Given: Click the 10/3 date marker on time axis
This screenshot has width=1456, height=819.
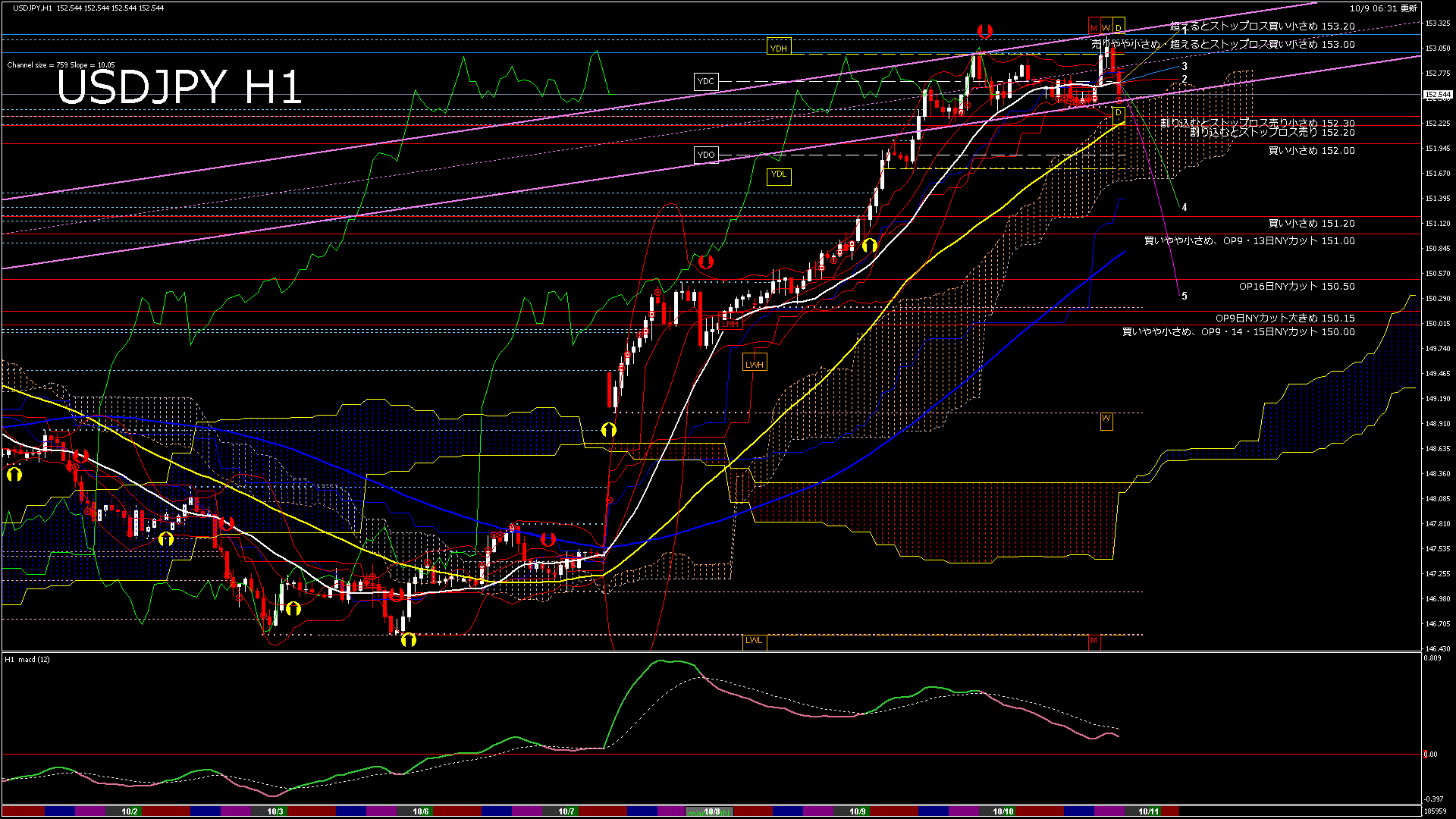Looking at the screenshot, I should tap(275, 811).
